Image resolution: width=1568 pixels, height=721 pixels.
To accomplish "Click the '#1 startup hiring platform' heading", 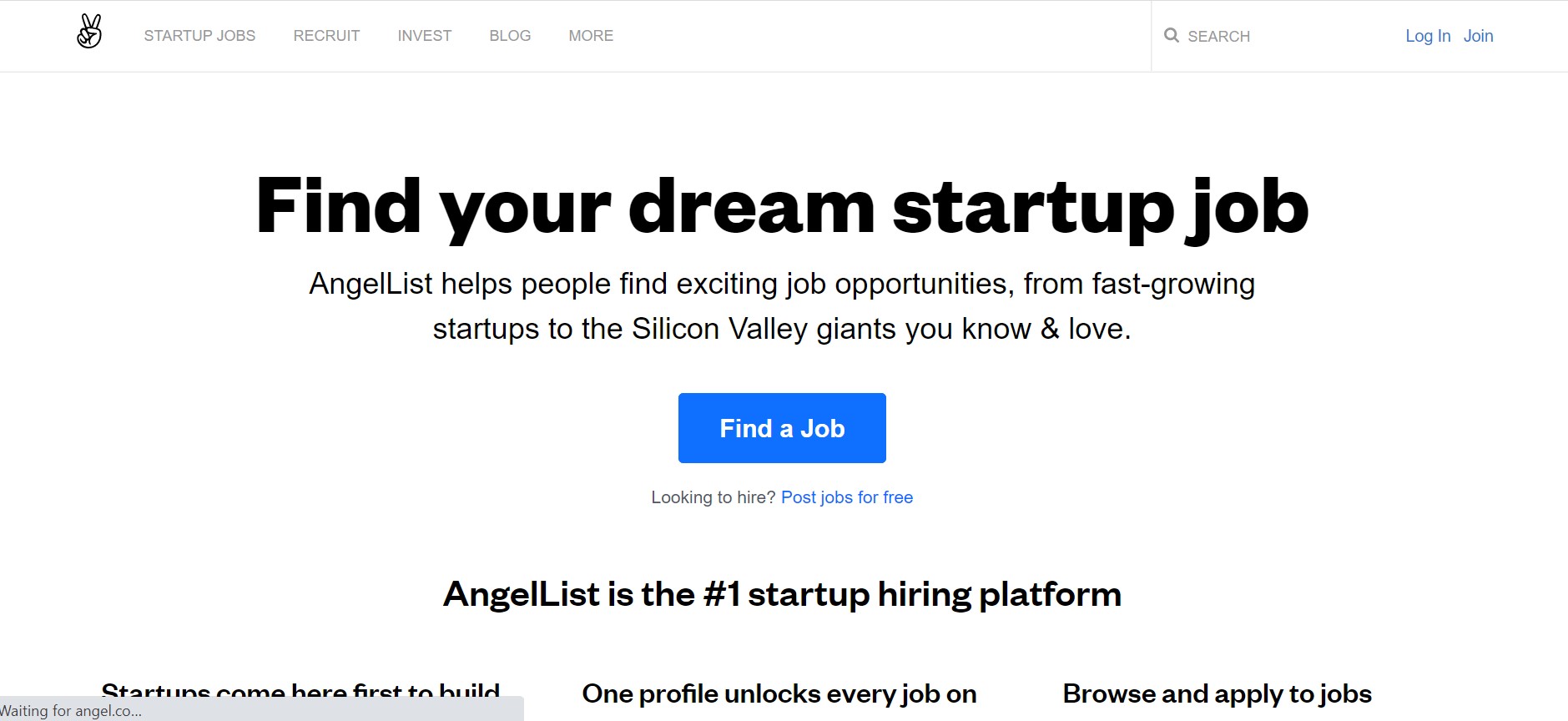I will coord(782,594).
